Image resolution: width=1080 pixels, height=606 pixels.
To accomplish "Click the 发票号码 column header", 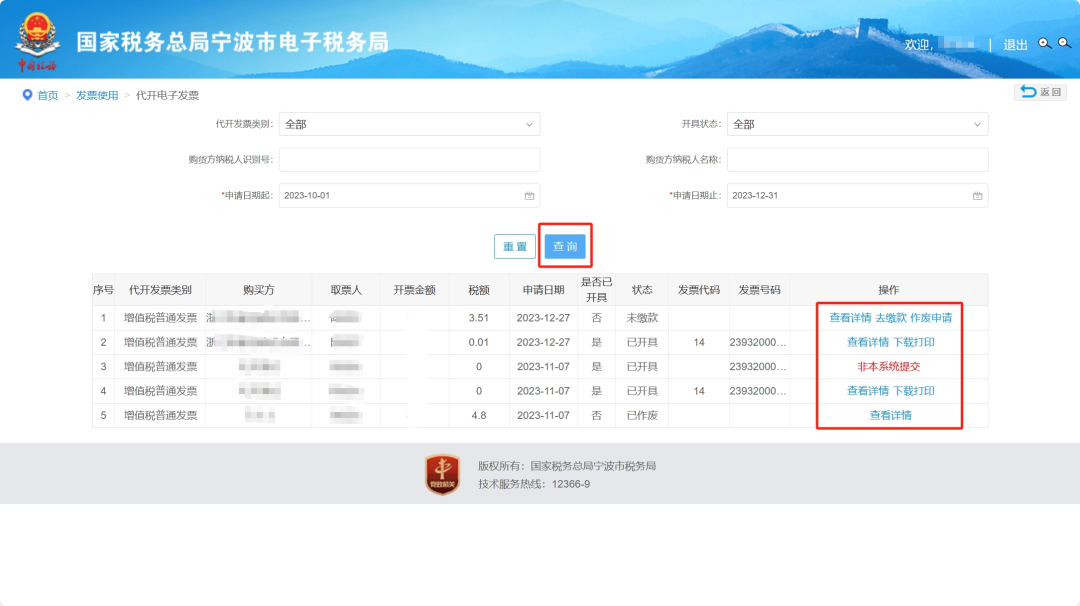I will 759,290.
